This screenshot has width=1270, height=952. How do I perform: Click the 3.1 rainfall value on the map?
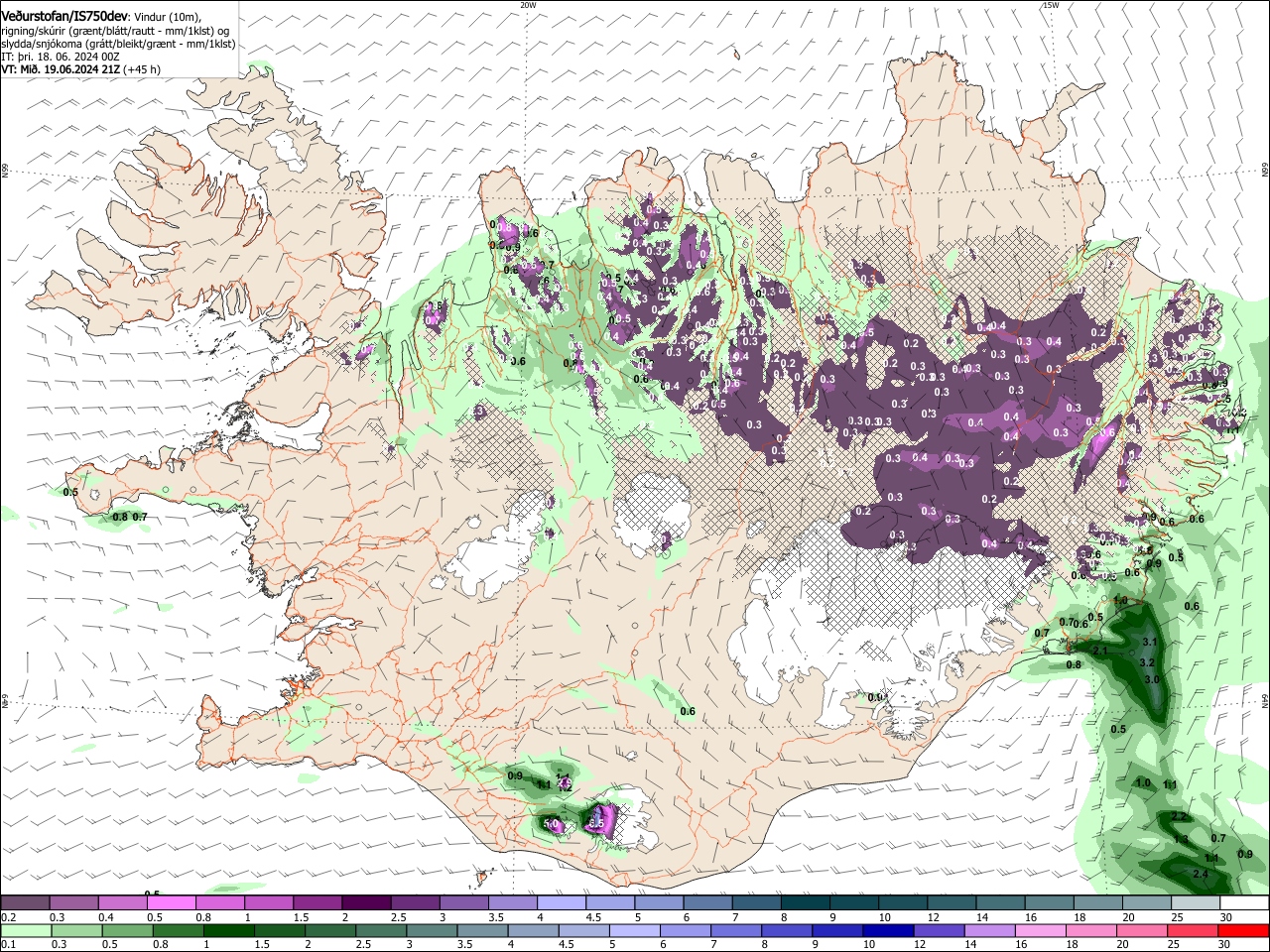click(x=1151, y=643)
